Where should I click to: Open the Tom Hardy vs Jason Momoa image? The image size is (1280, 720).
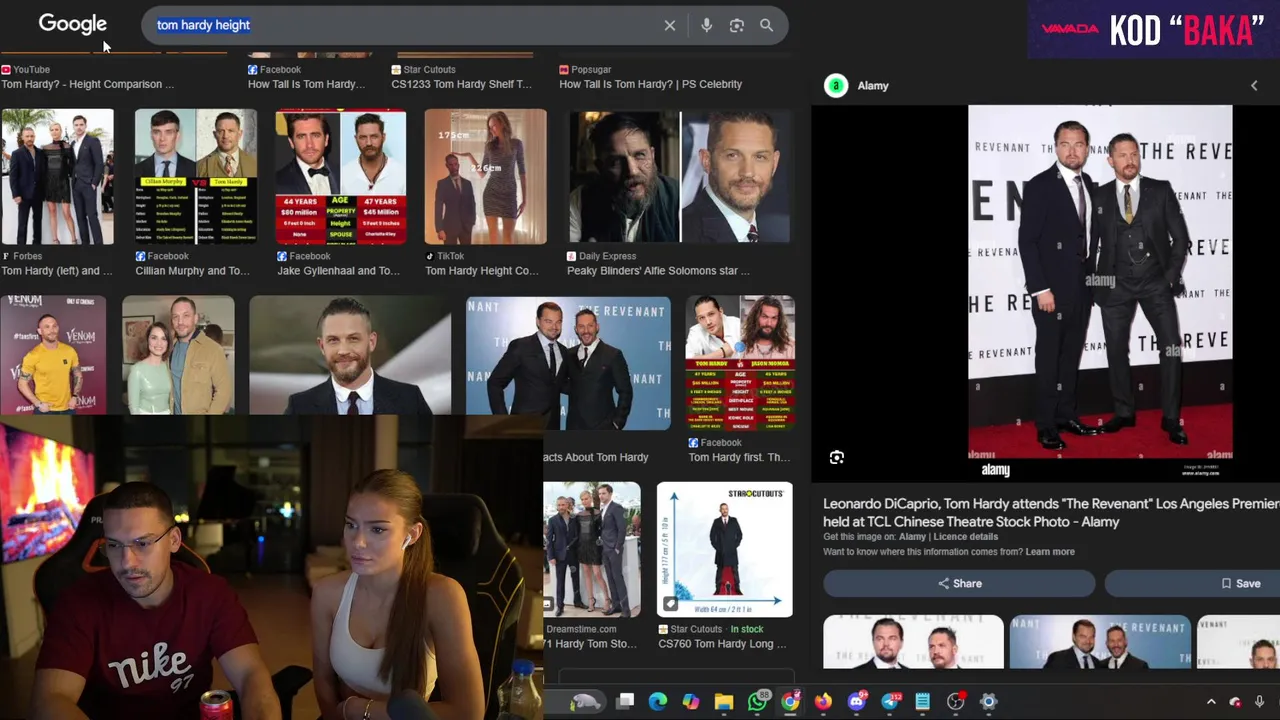740,363
